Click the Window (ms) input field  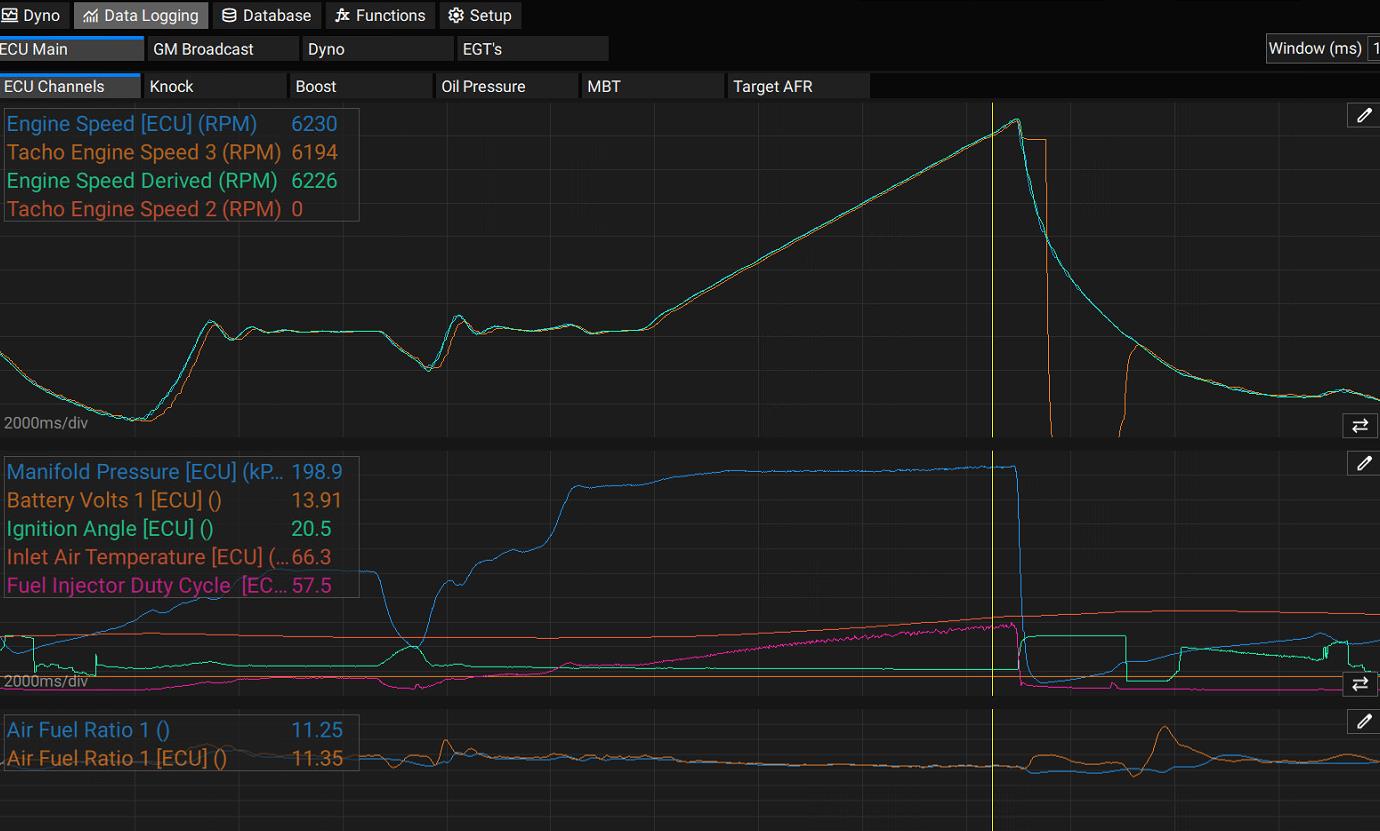[1374, 48]
